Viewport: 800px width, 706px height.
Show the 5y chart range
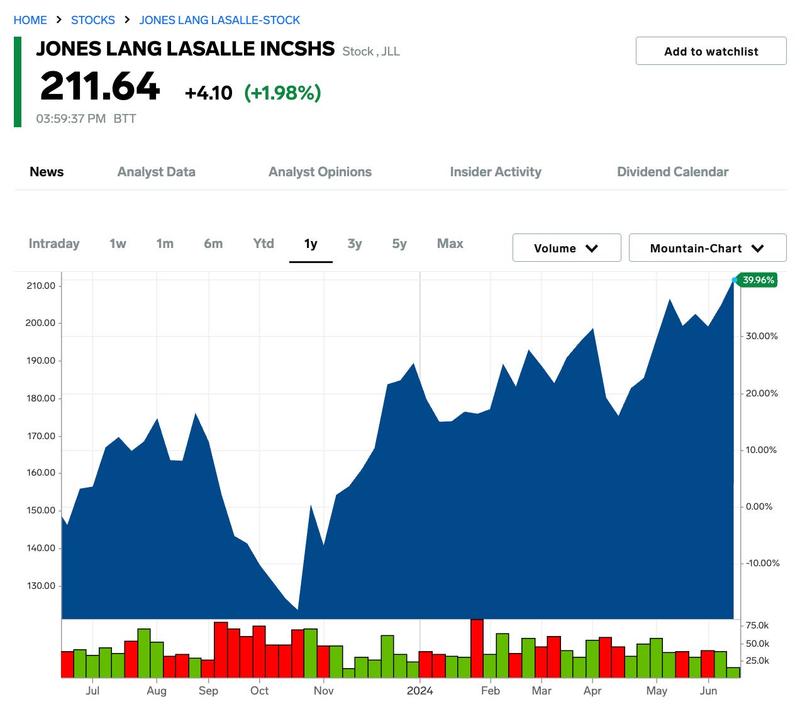point(399,244)
